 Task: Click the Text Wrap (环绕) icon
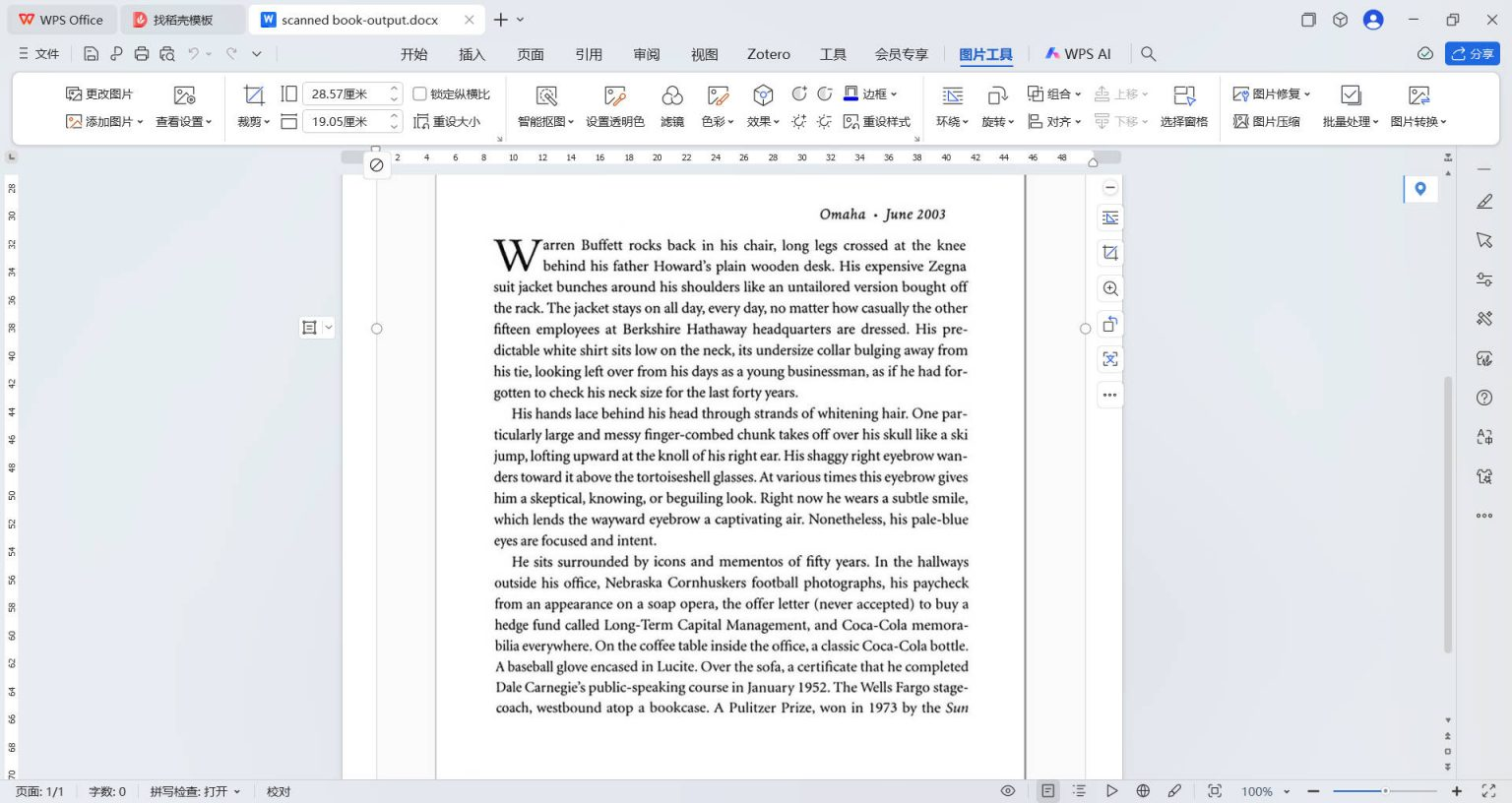click(952, 95)
